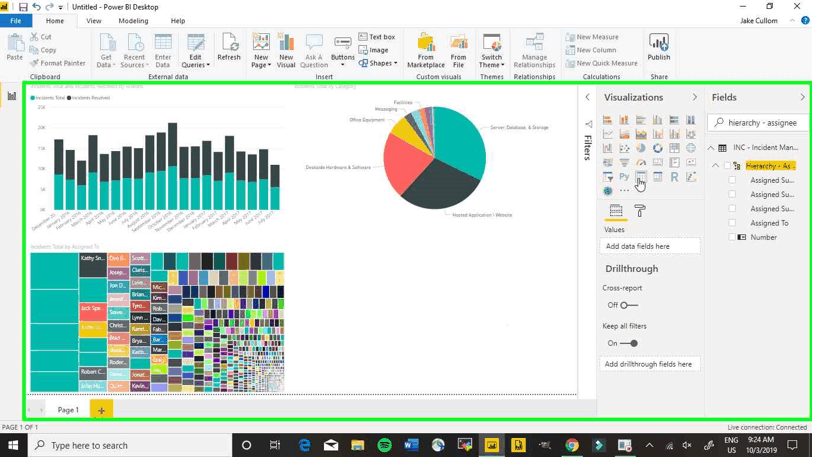
Task: Turn off Keep all filters toggle
Action: [x=629, y=343]
